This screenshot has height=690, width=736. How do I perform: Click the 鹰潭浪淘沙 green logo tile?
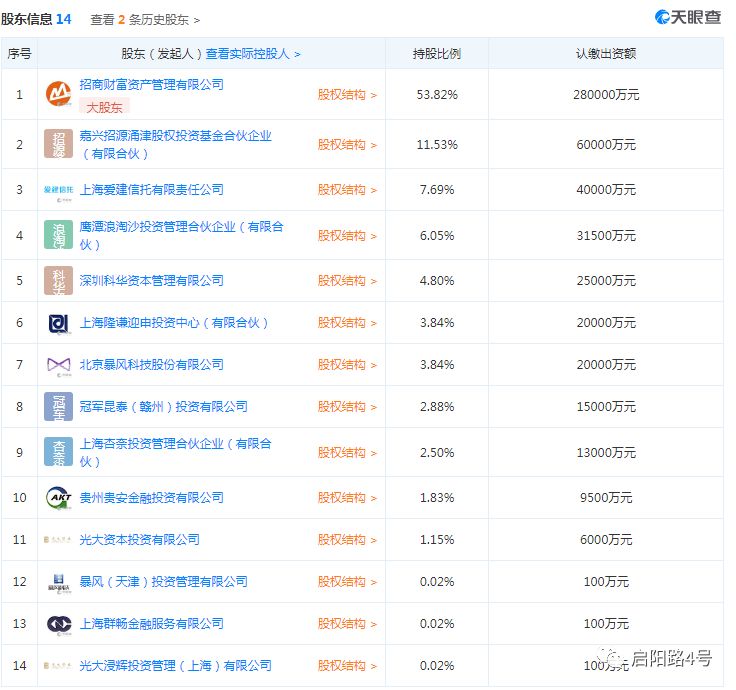(58, 235)
